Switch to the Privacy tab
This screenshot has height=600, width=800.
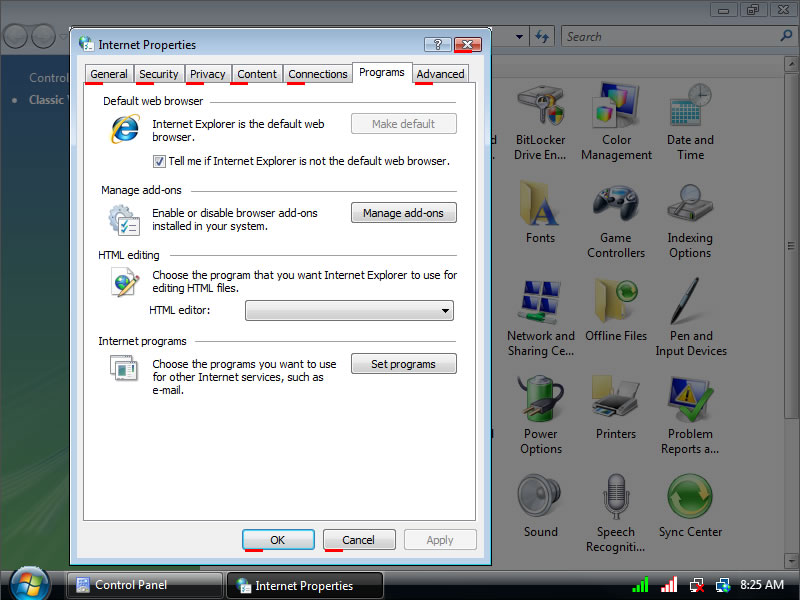207,74
